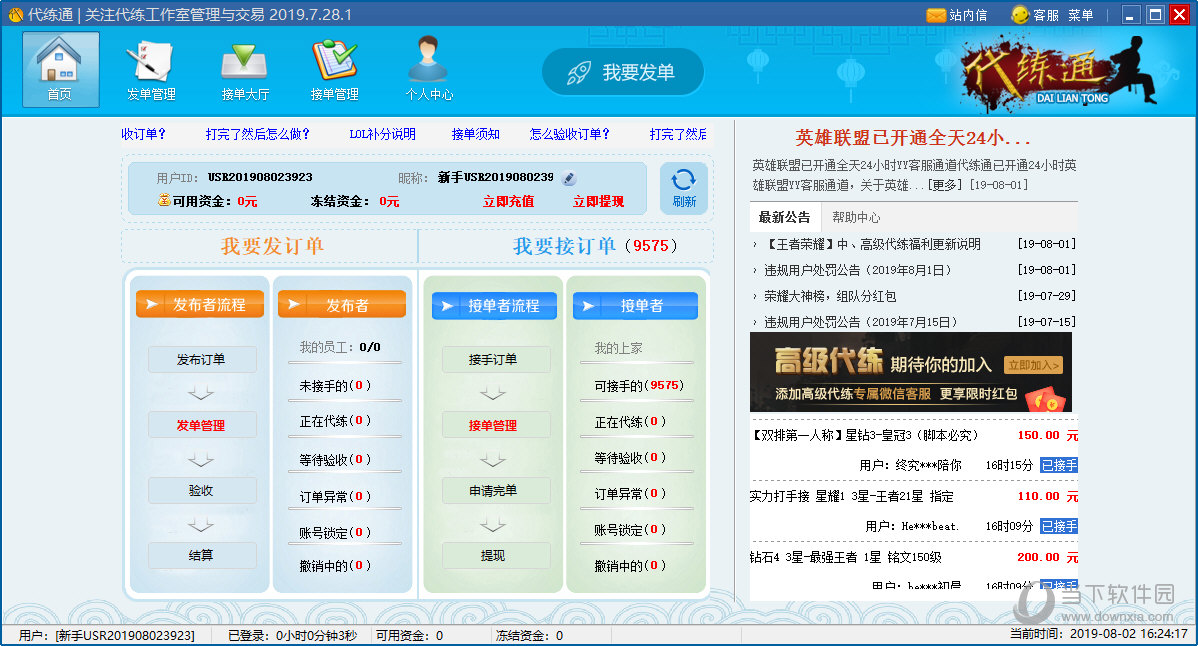Open the 怎么验收订单? link

click(x=569, y=134)
